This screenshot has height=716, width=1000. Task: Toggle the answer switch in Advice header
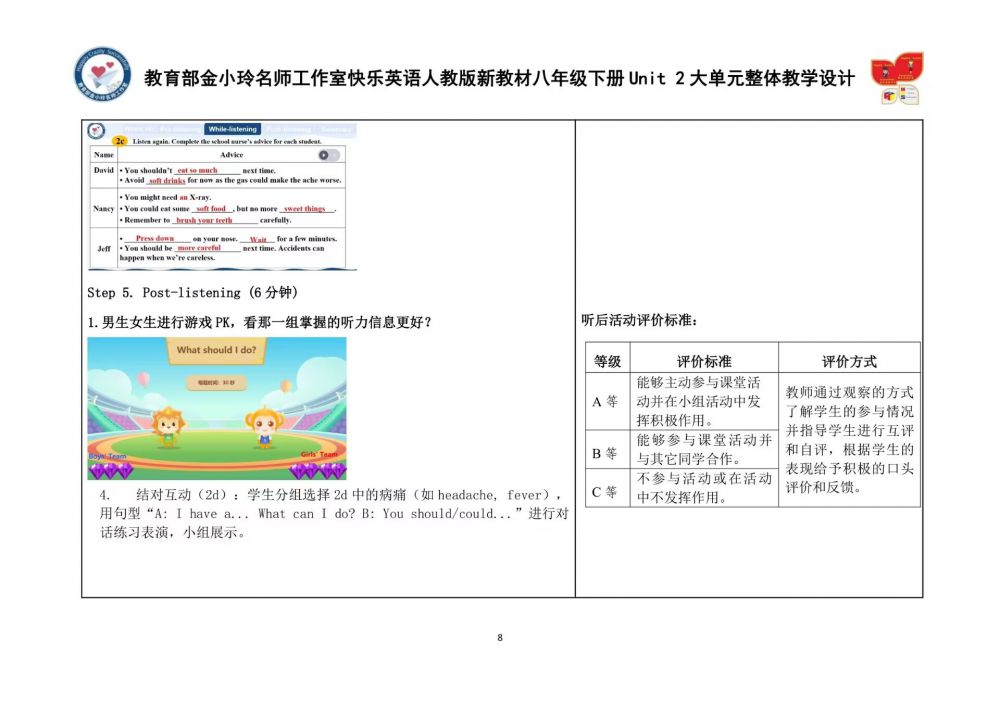click(x=328, y=155)
